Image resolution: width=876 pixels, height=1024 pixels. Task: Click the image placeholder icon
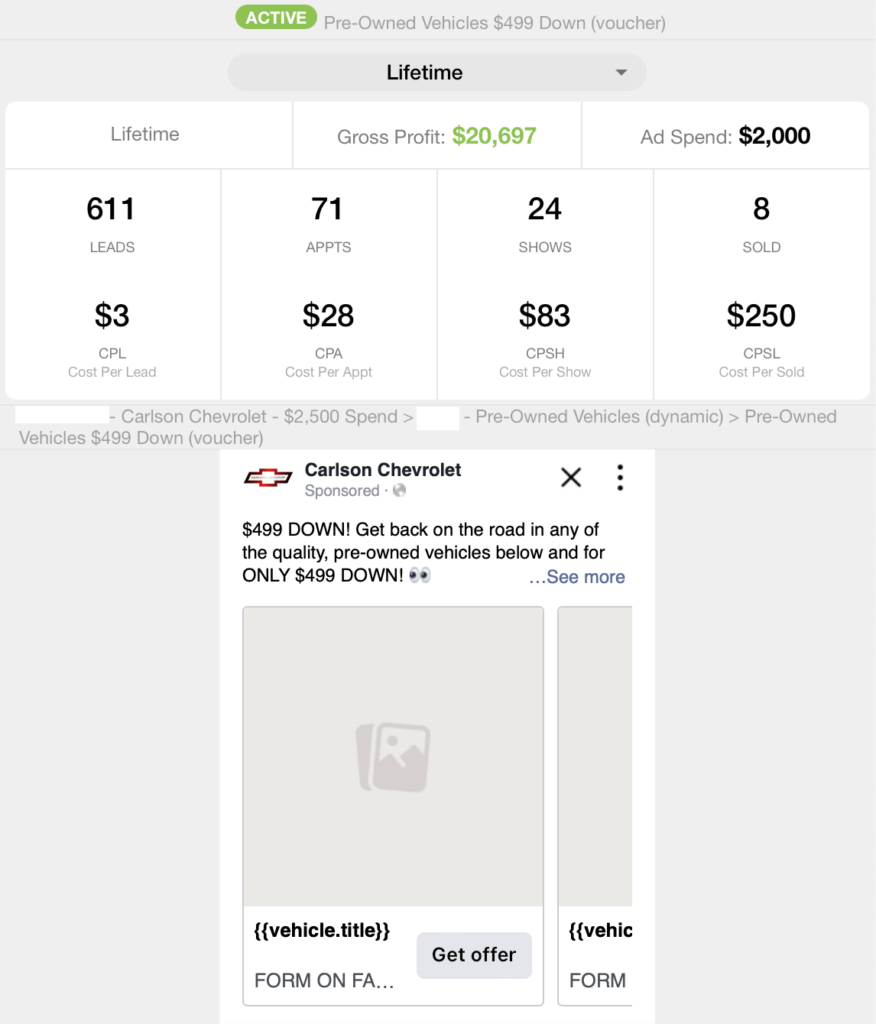coord(393,756)
